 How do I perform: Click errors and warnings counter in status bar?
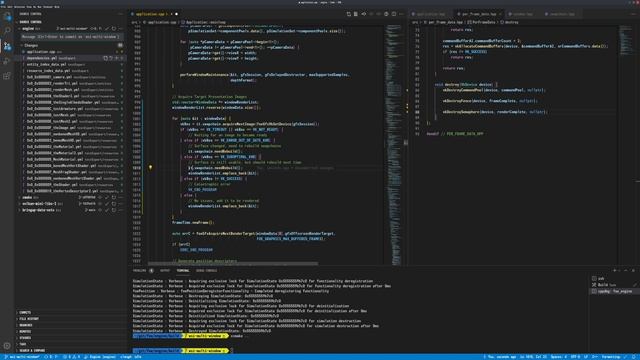click(72, 357)
